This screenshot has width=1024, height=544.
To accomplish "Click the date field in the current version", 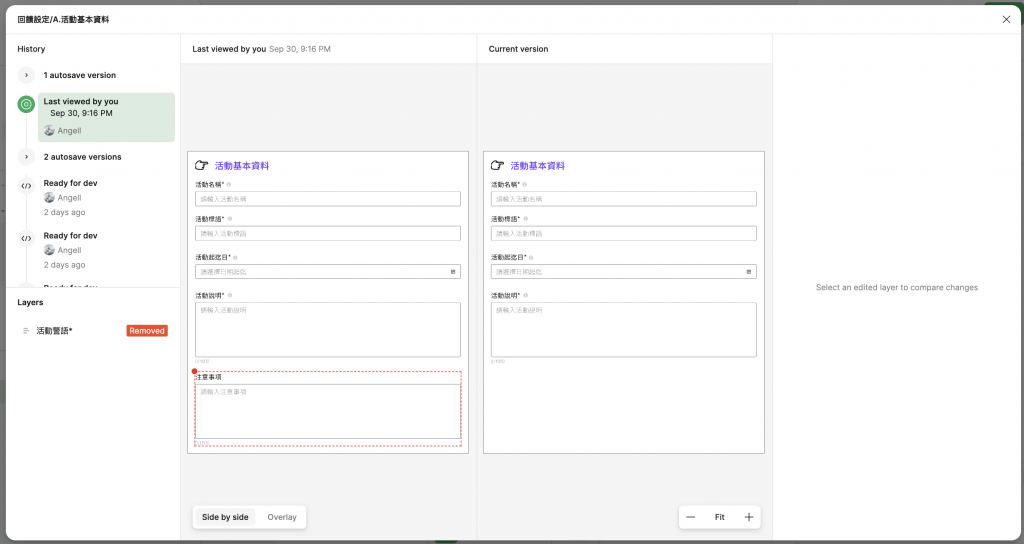I will (x=624, y=272).
